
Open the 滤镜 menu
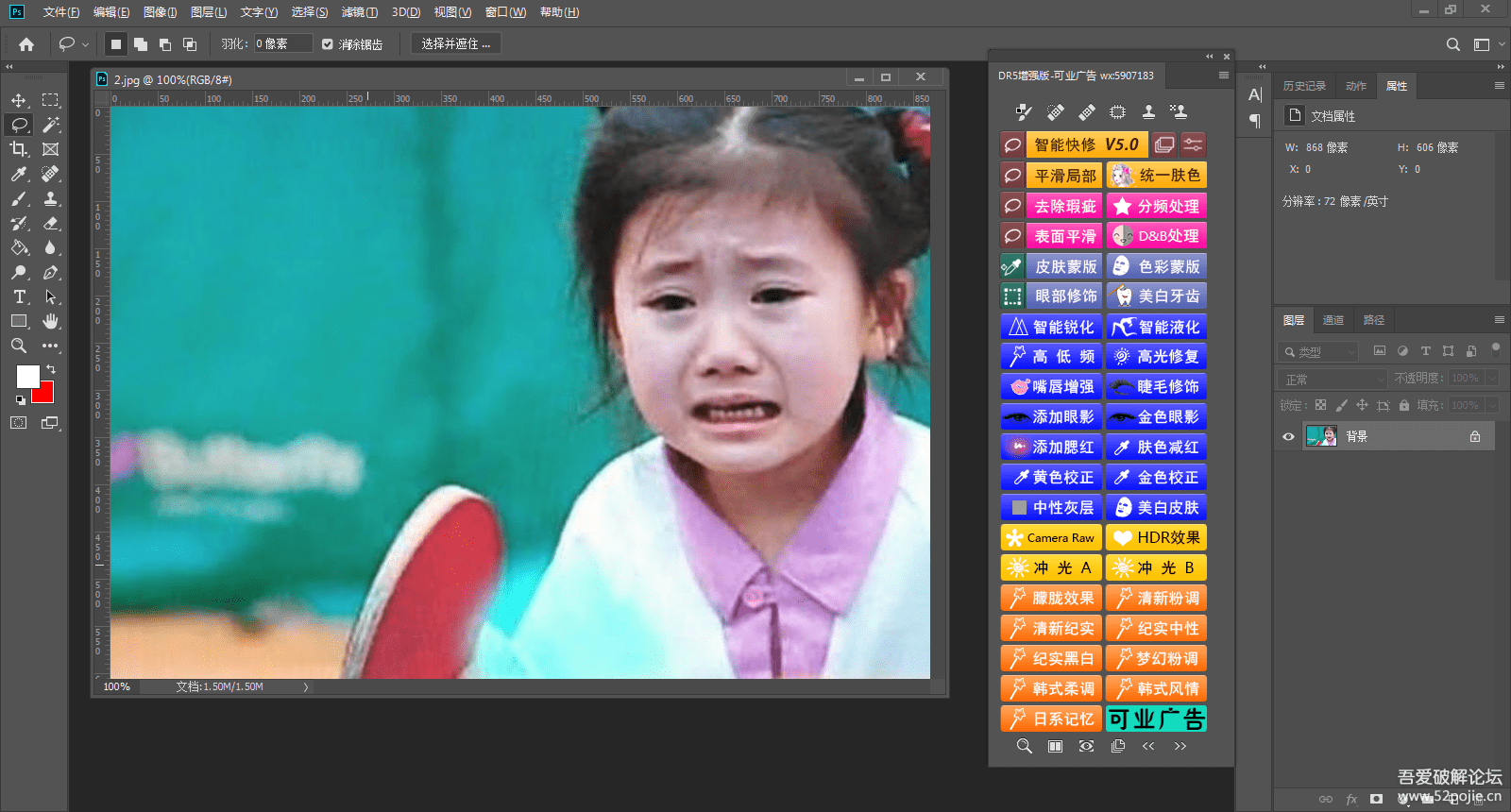tap(360, 12)
